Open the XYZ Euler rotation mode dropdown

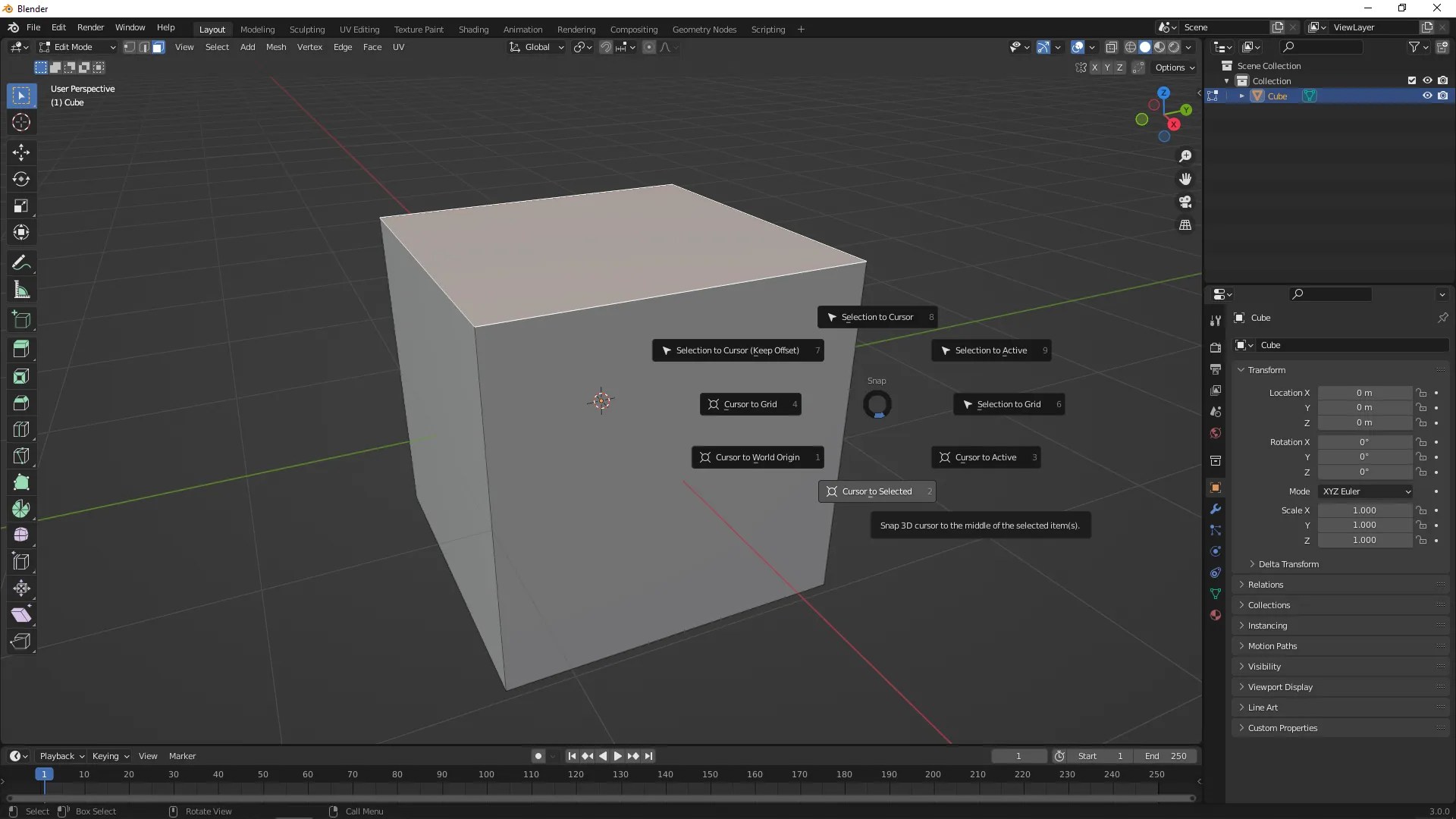point(1365,491)
